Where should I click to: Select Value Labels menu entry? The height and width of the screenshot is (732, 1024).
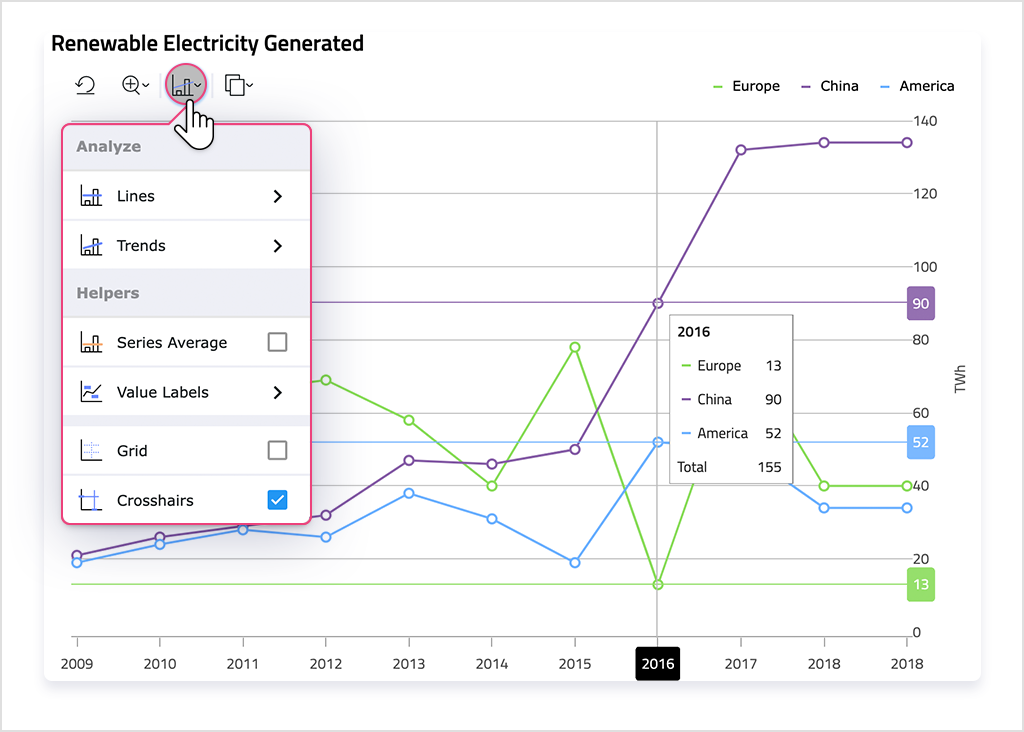[186, 392]
